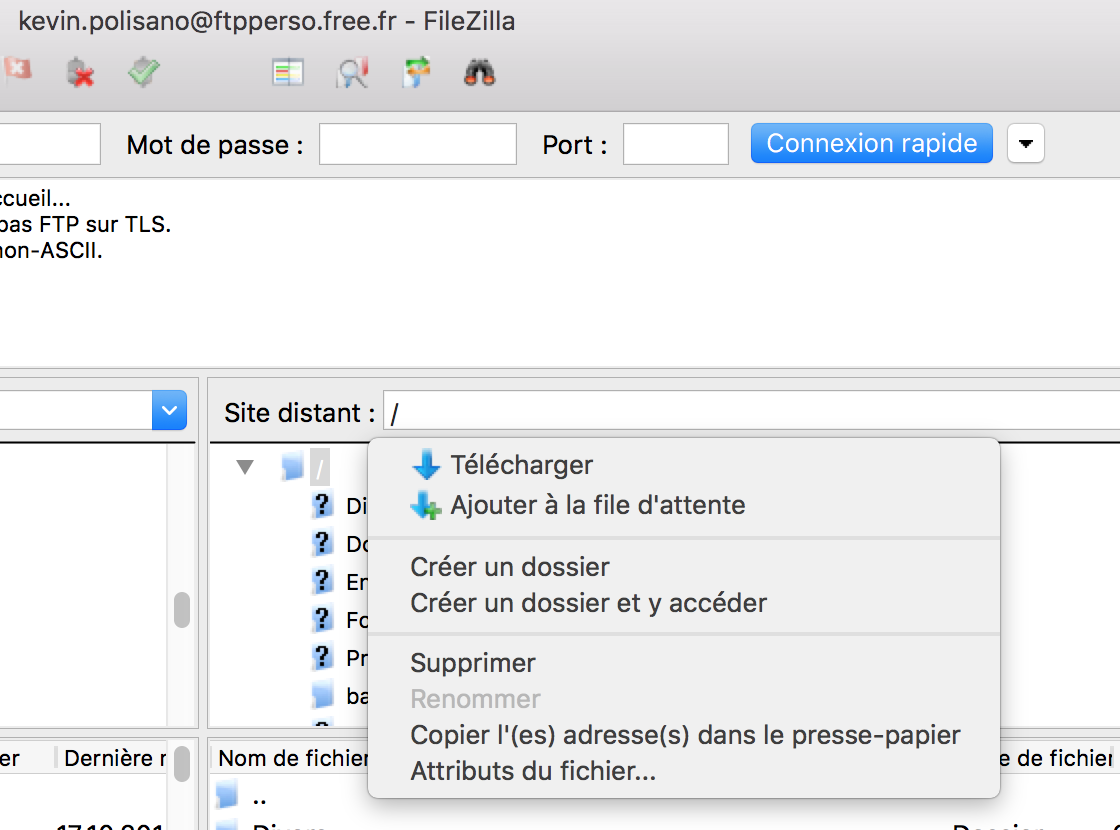This screenshot has height=830, width=1120.
Task: Click the Mot de passe input field
Action: (x=418, y=144)
